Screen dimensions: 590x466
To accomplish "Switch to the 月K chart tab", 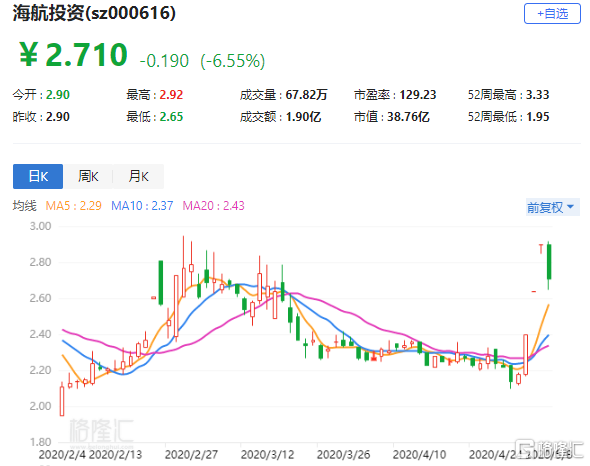I will 138,176.
